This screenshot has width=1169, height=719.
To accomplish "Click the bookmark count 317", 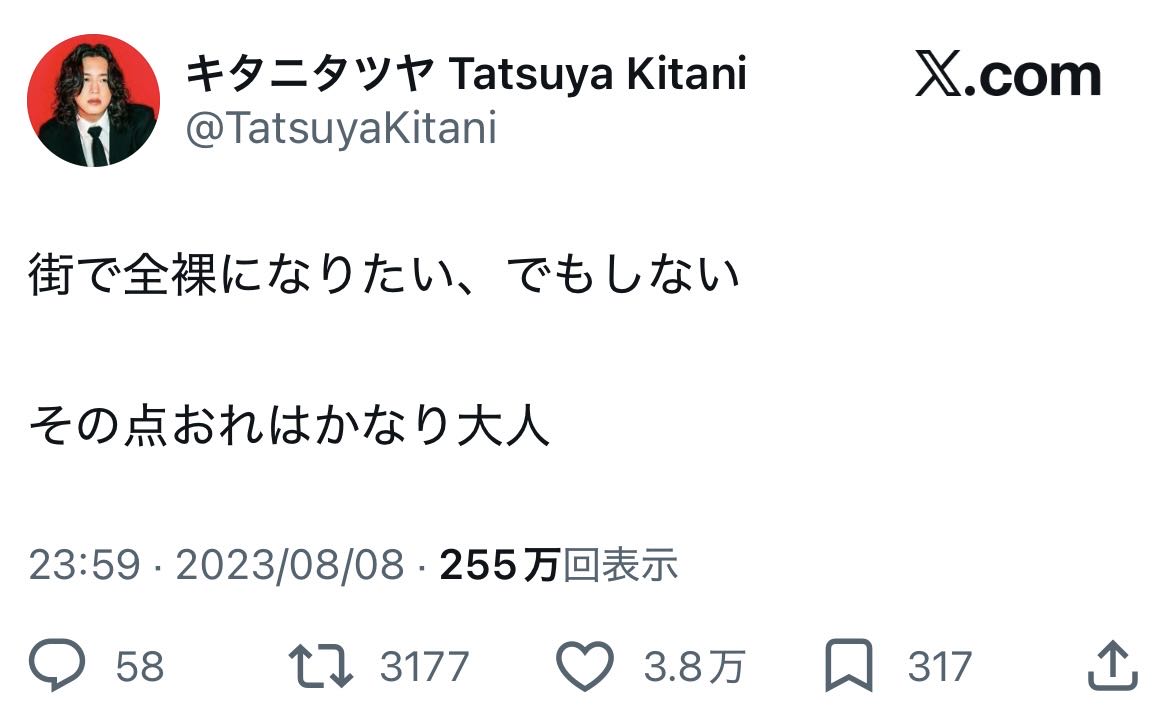I will 939,667.
